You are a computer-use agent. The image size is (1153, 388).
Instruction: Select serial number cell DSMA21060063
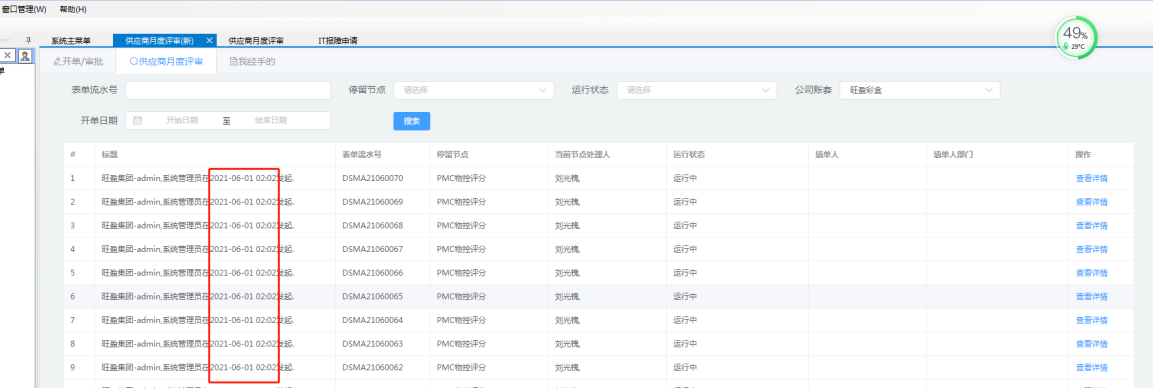pos(373,343)
